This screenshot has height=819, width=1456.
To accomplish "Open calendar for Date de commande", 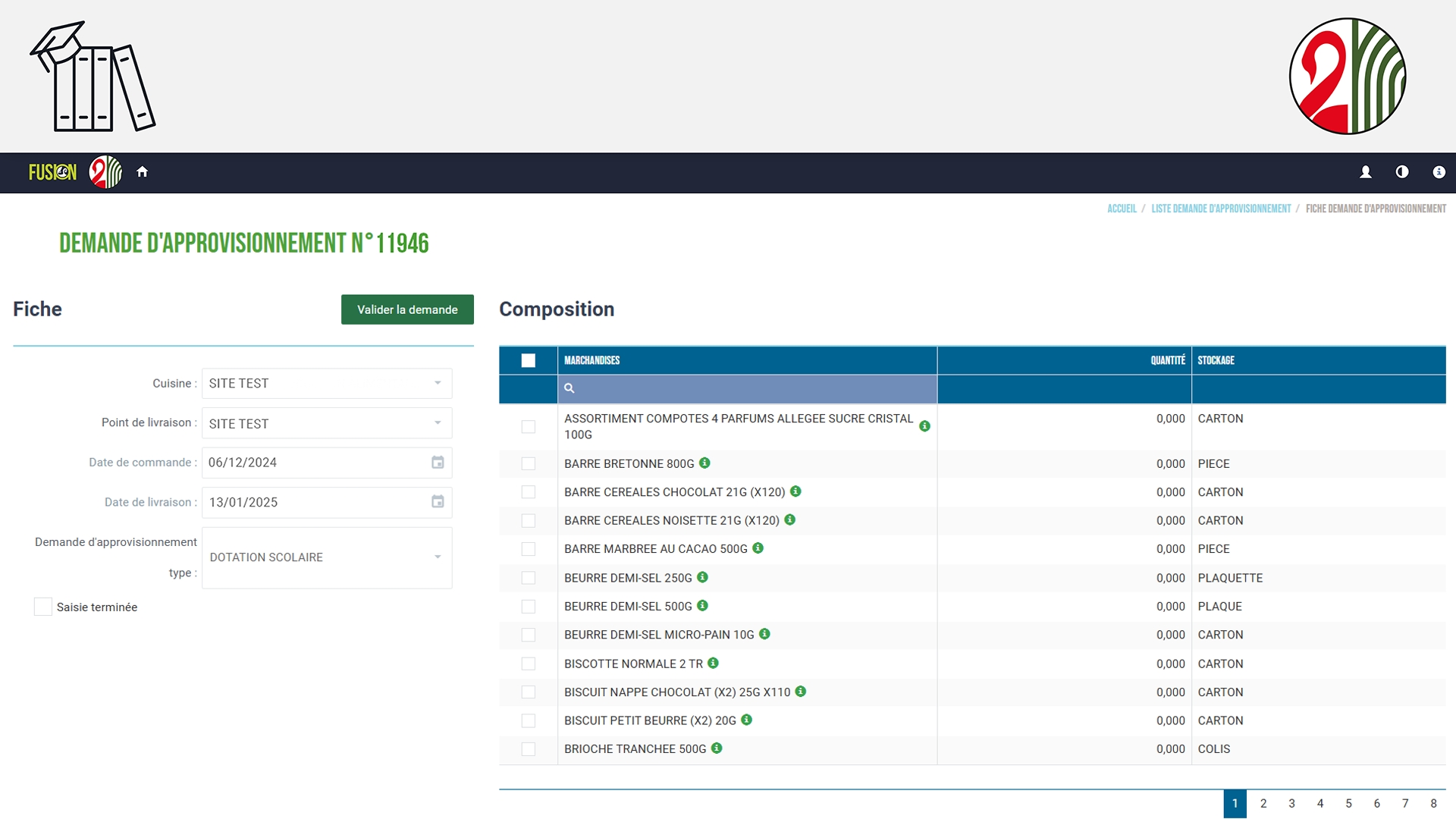I will [438, 463].
